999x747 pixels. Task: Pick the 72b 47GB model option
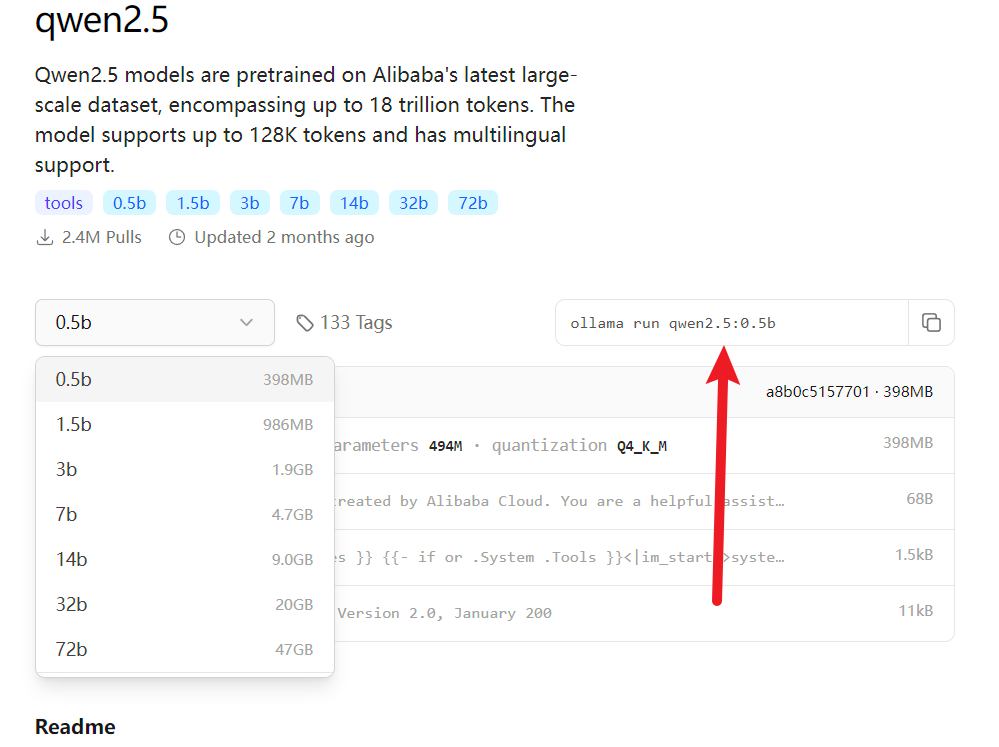click(x=185, y=649)
